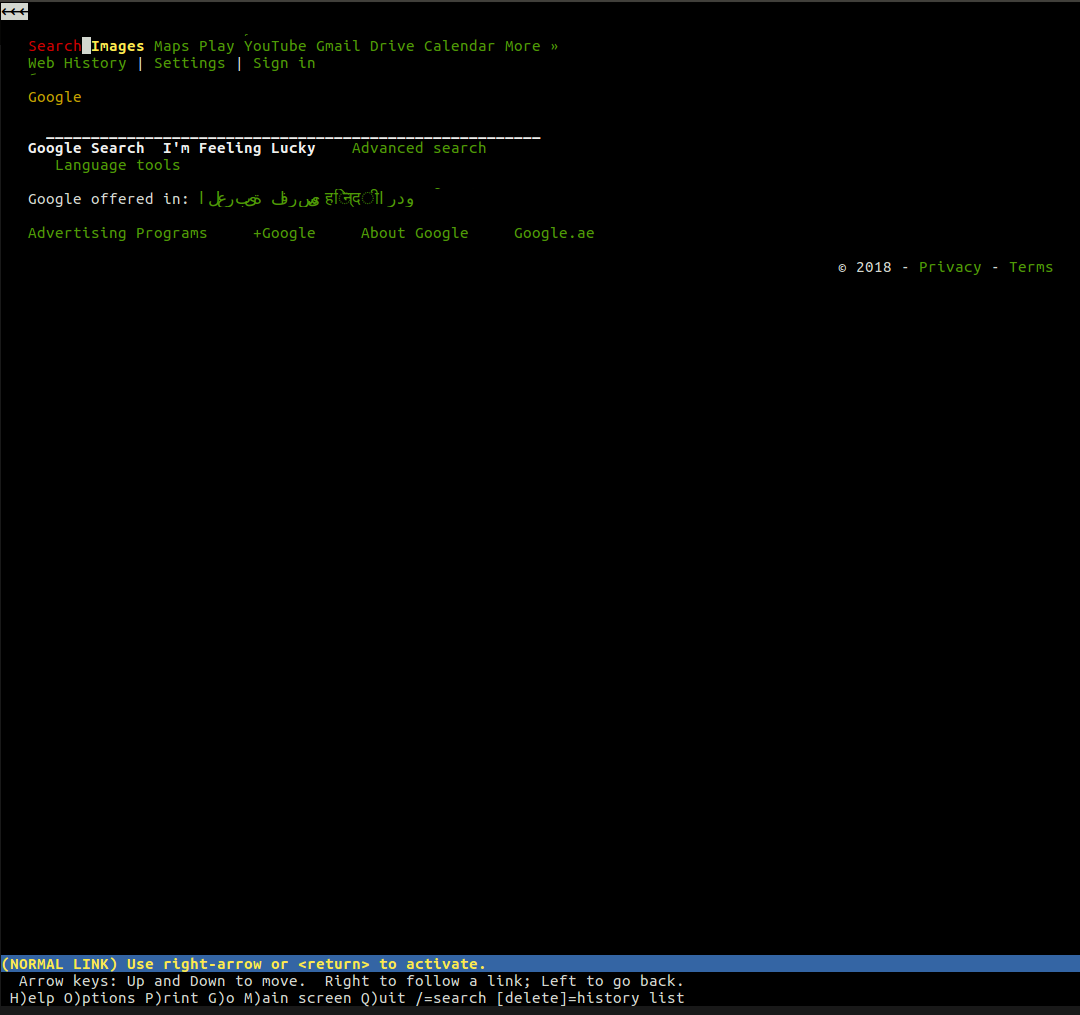
Task: Click the red Search text
Action: tap(54, 46)
